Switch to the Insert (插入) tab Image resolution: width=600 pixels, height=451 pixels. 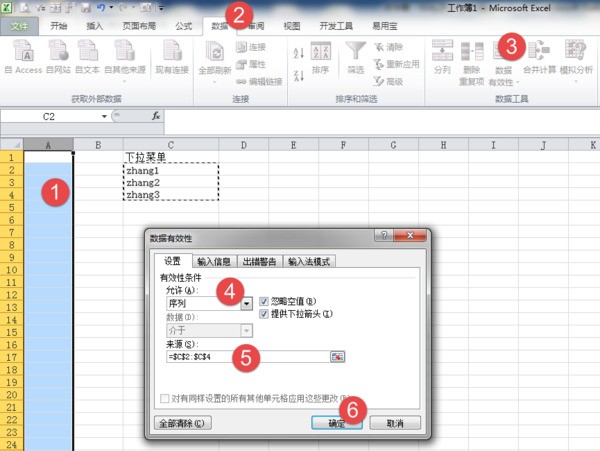pos(95,26)
